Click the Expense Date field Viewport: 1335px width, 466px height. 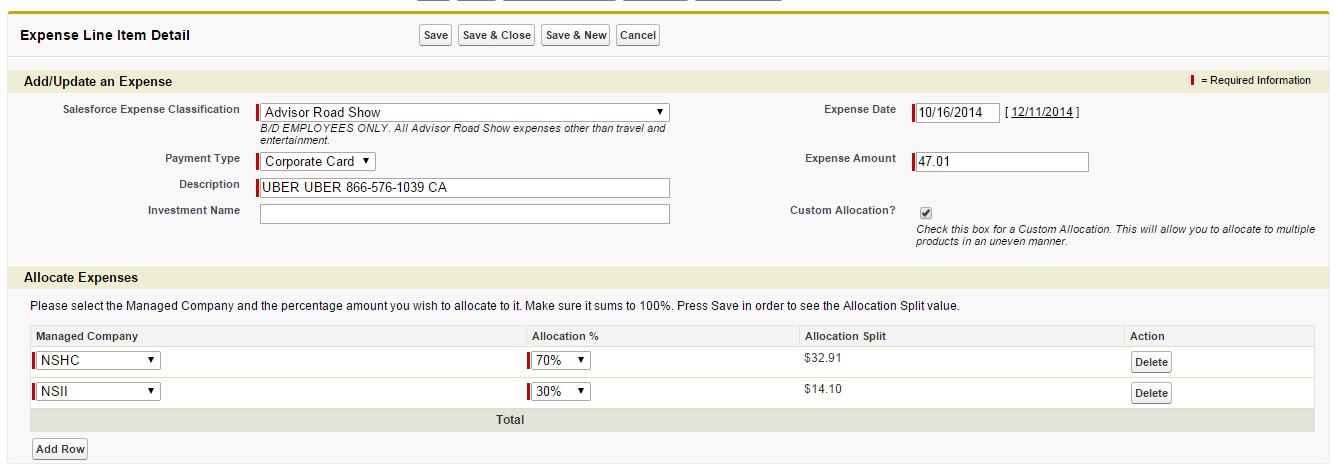[957, 113]
